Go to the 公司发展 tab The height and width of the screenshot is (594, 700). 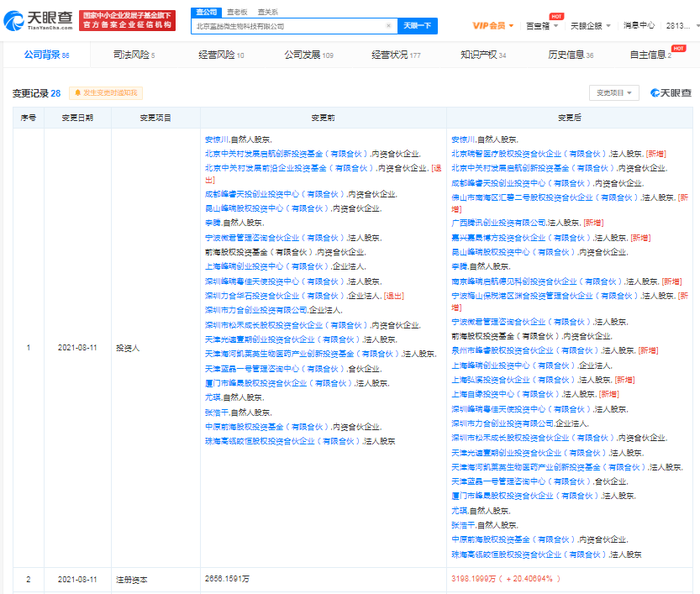308,55
